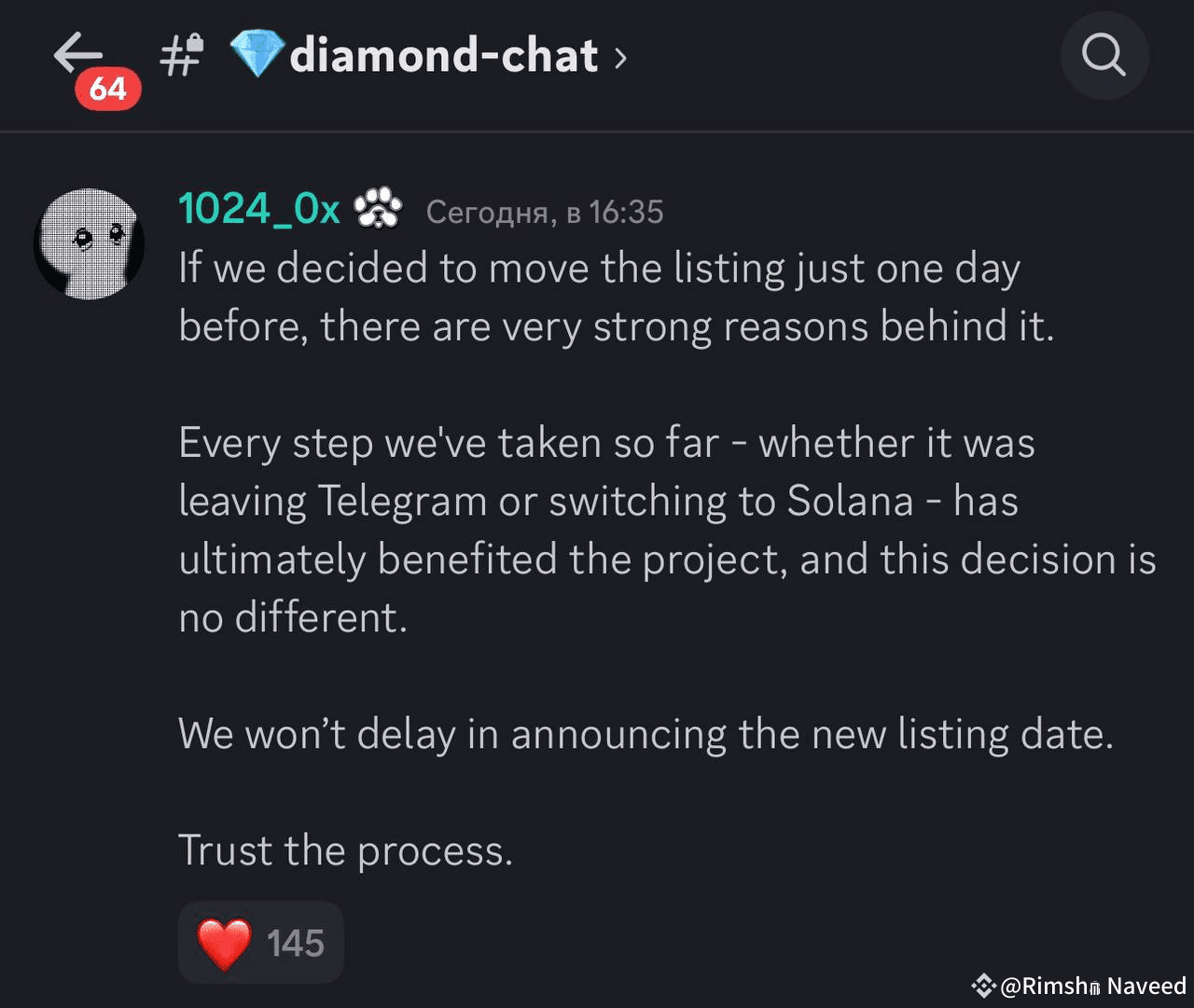Tap the line about the new listing date
Screen dimensions: 1194x1008
coord(646,734)
